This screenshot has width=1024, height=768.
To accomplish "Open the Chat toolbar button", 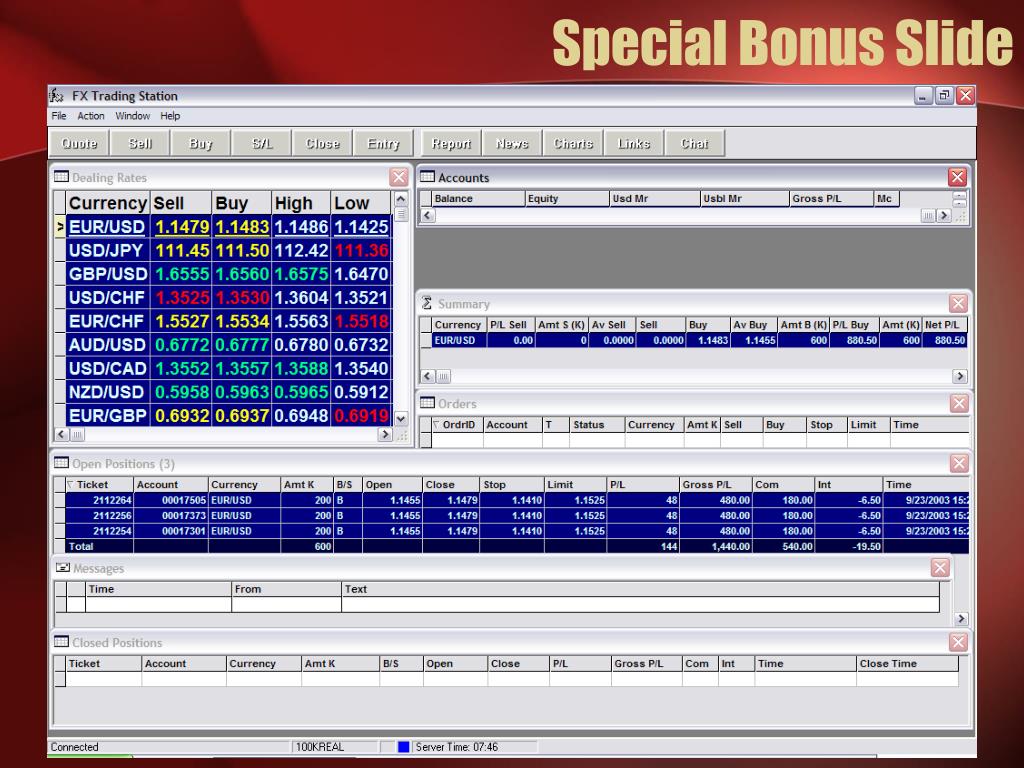I will pos(694,143).
